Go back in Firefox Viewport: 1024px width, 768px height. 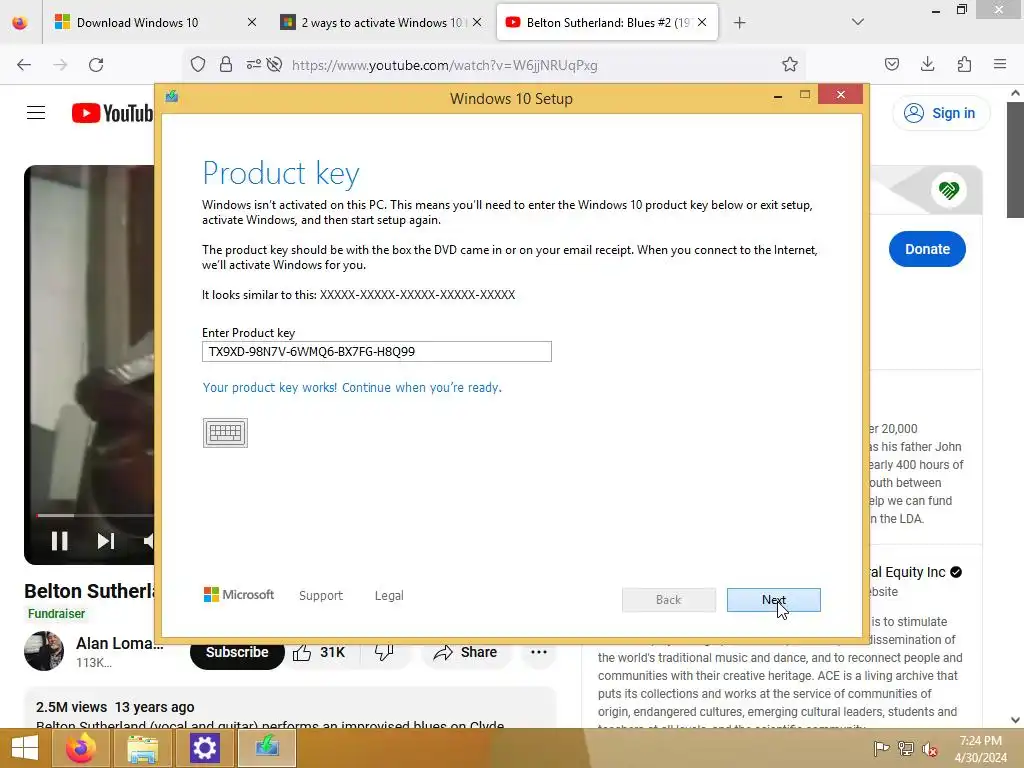tap(24, 65)
